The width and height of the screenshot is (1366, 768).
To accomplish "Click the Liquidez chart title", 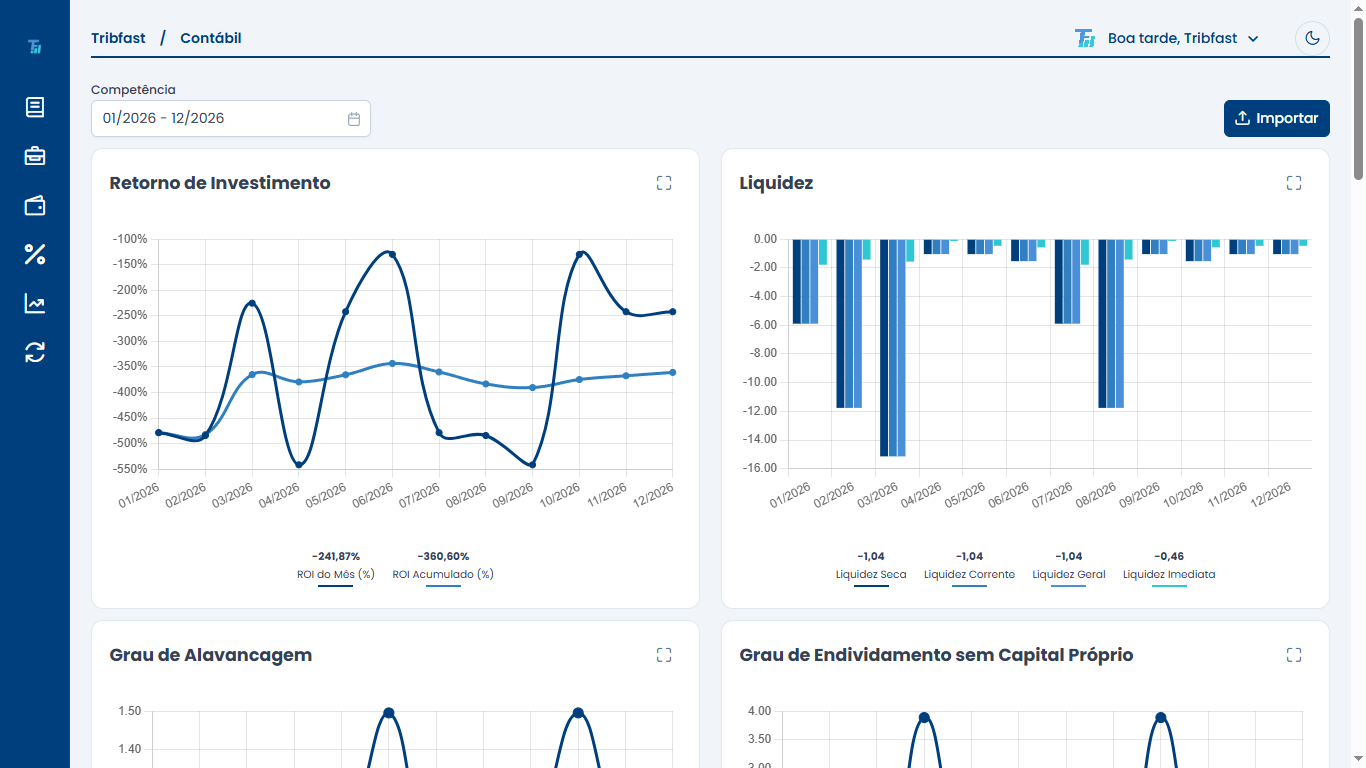I will (776, 183).
